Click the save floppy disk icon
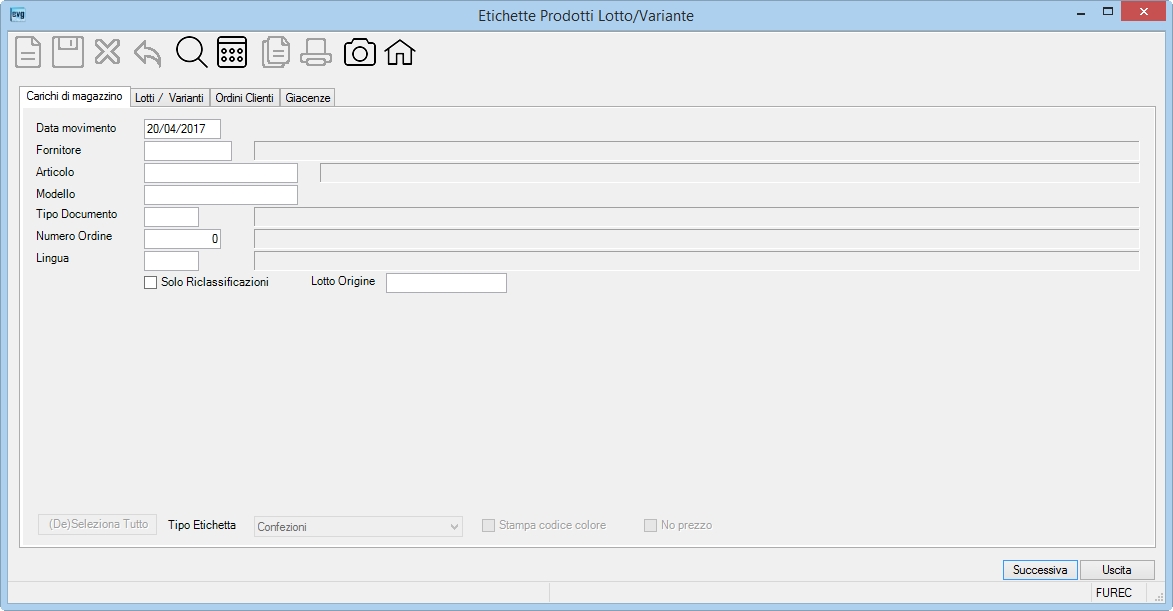 [67, 52]
